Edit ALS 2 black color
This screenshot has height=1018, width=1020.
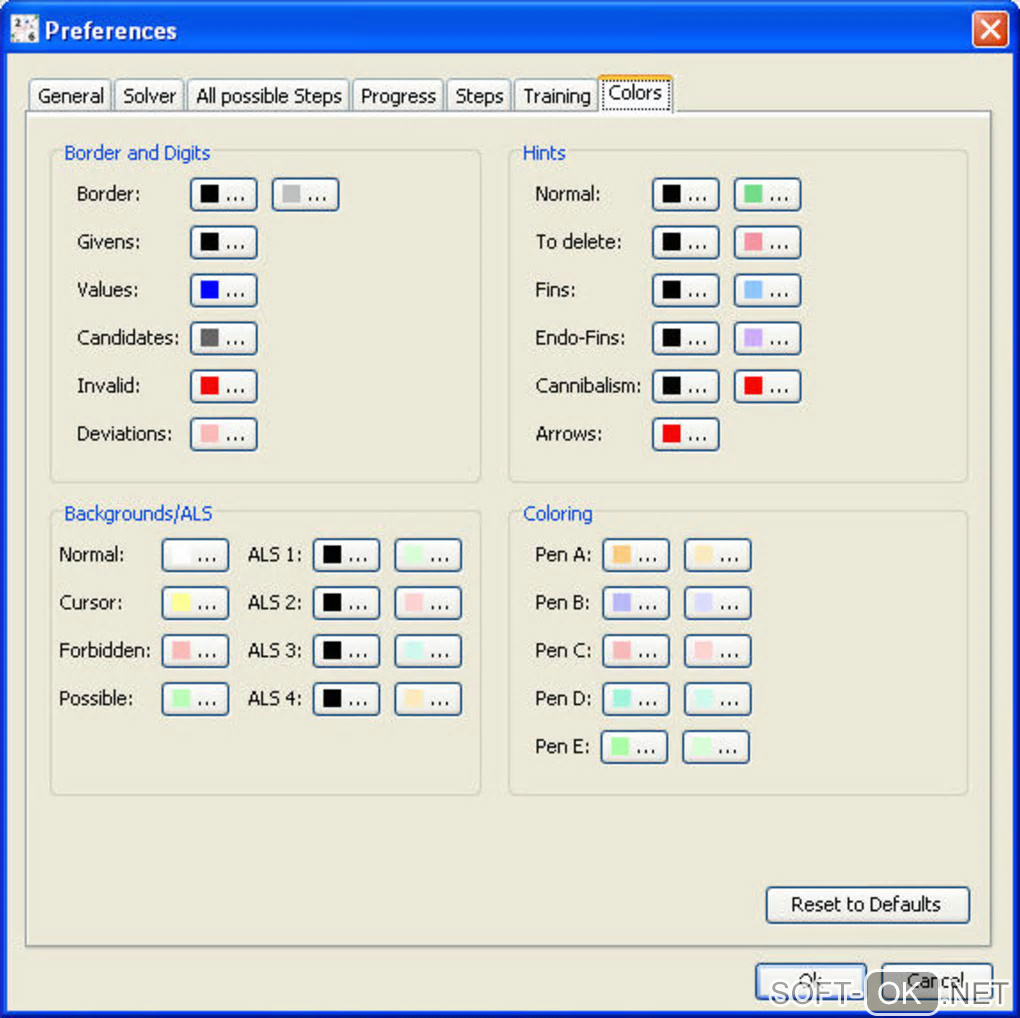pos(346,603)
